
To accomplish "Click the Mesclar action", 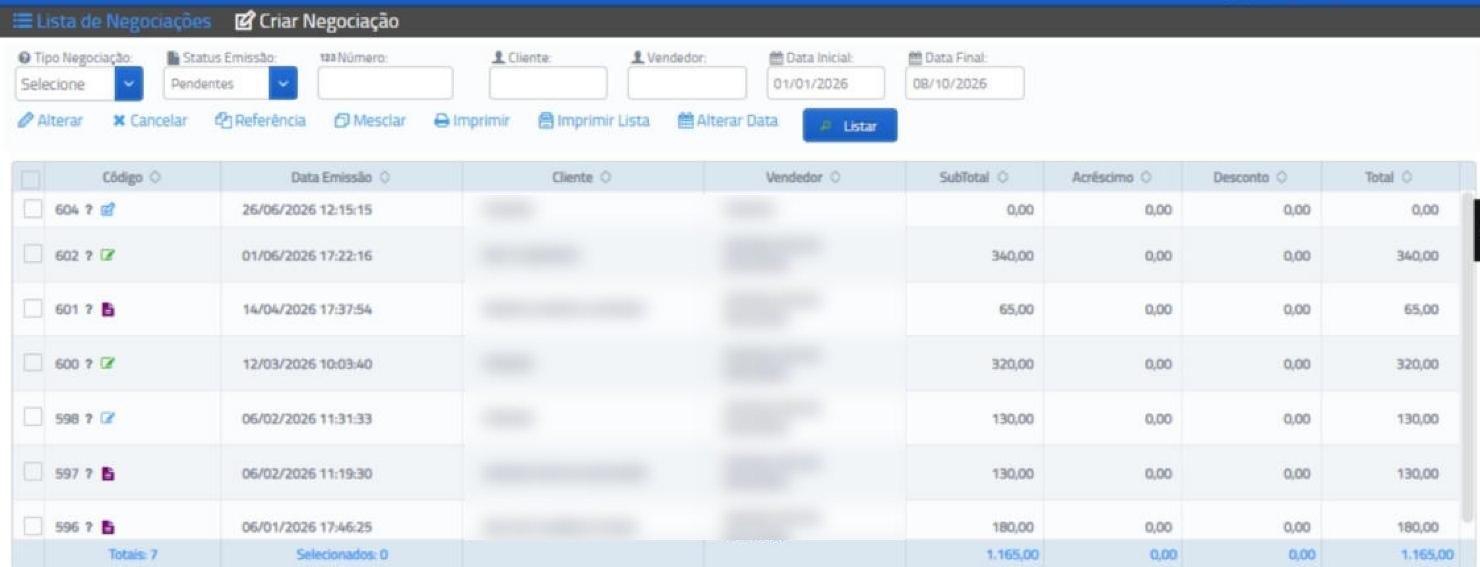I will [x=370, y=121].
